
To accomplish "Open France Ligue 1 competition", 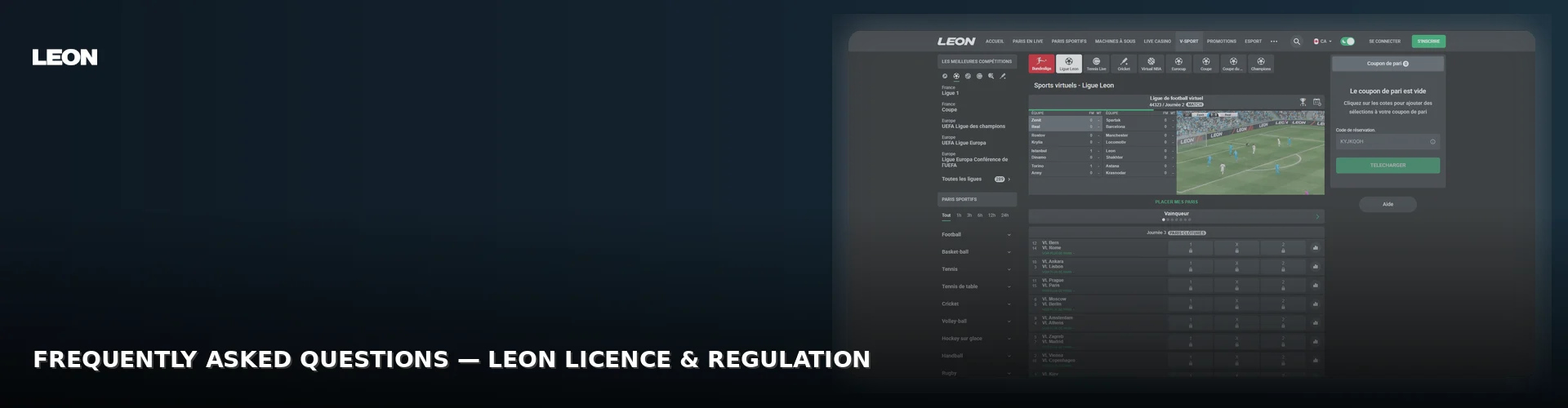I will [x=951, y=91].
